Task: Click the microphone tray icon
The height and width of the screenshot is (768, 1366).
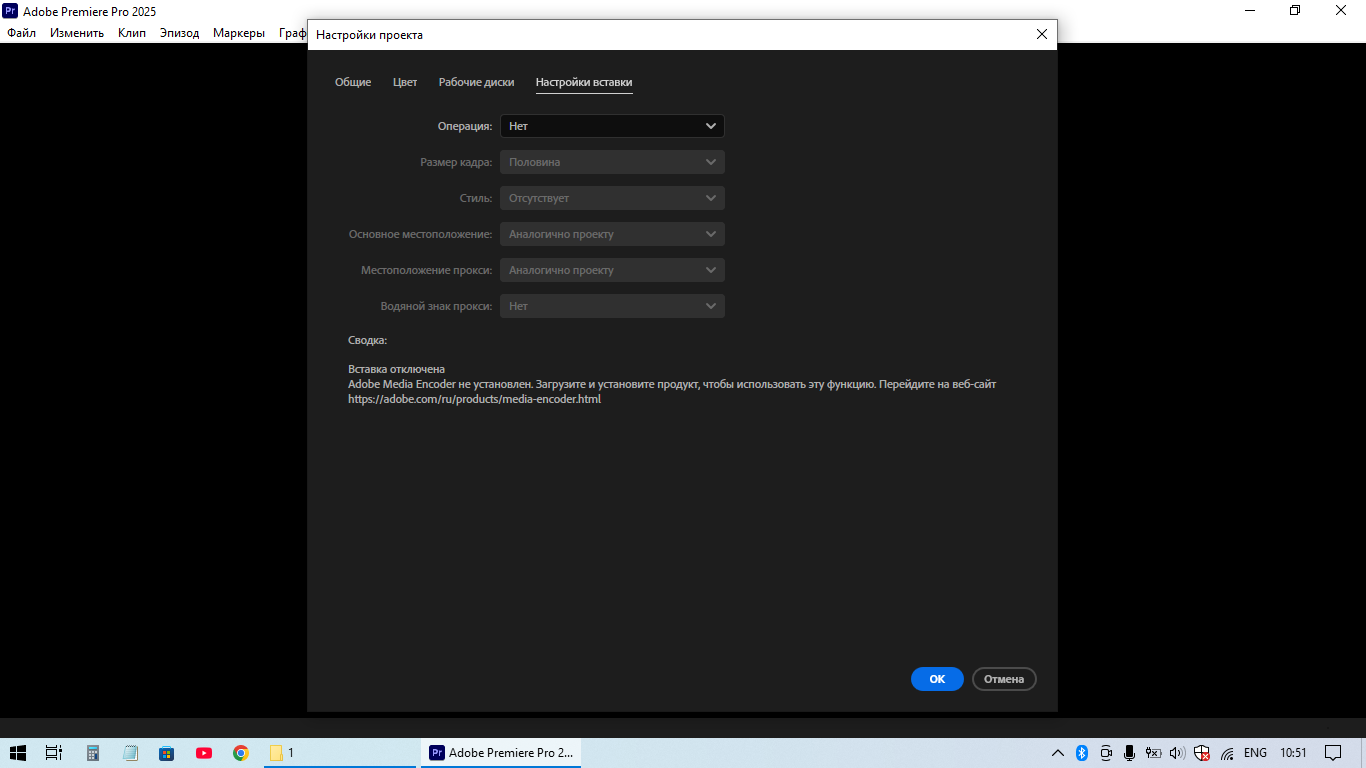Action: click(x=1129, y=753)
